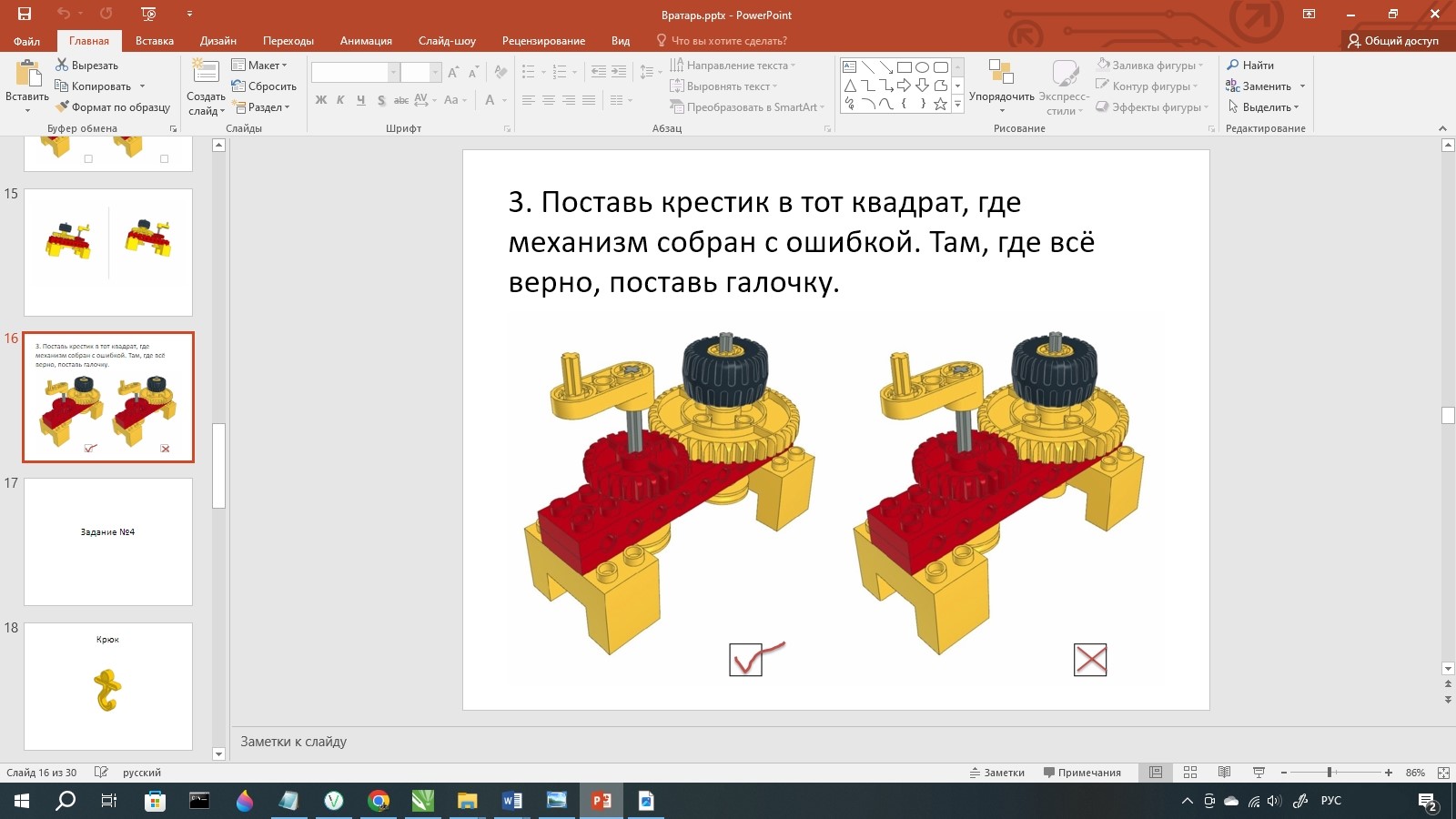
Task: Open PowerPoint from the Windows taskbar
Action: click(x=602, y=801)
